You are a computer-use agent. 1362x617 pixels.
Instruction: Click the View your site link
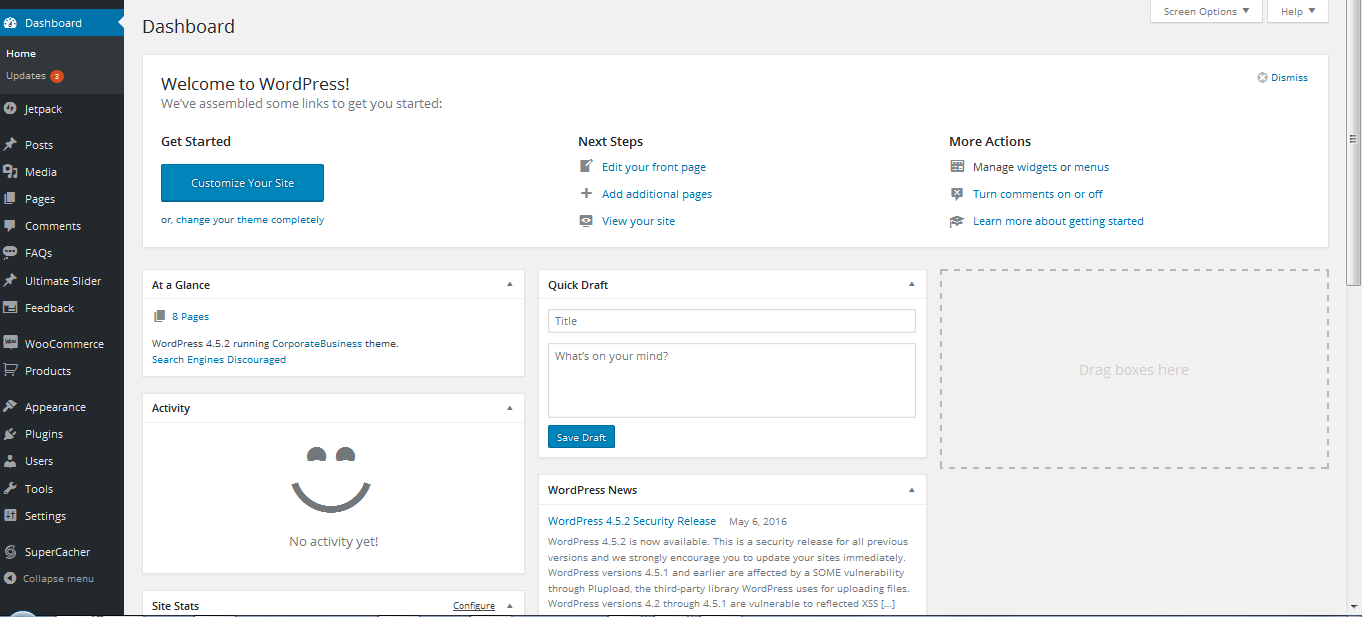pos(638,221)
